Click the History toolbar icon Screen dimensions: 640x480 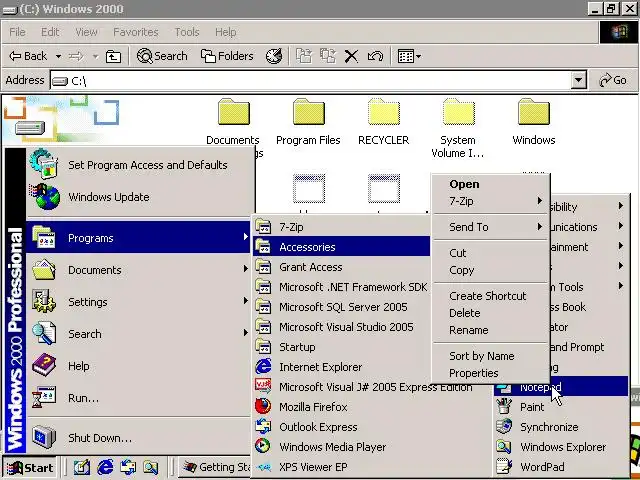(x=273, y=56)
